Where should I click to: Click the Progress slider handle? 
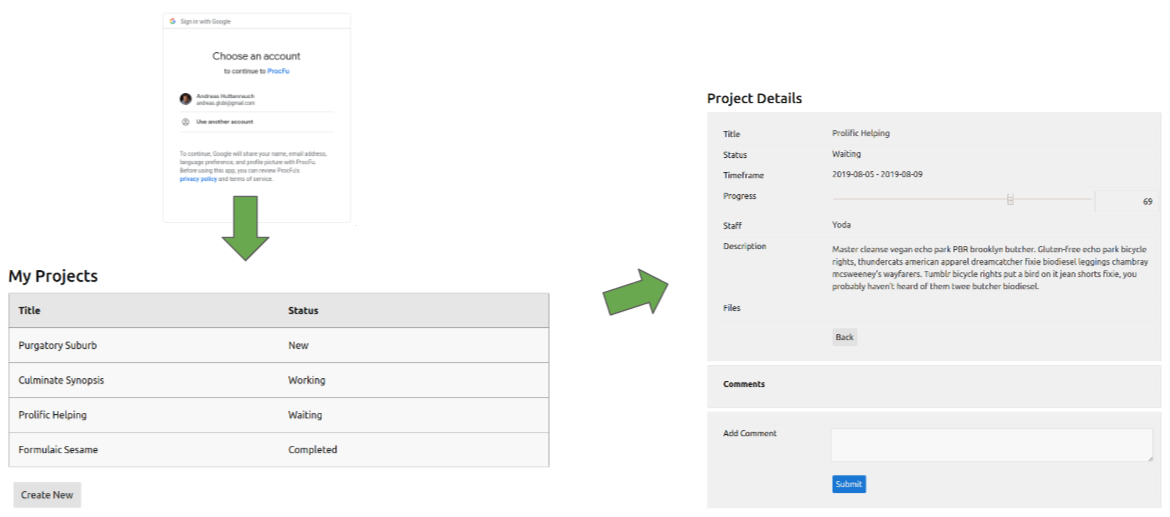coord(1010,200)
